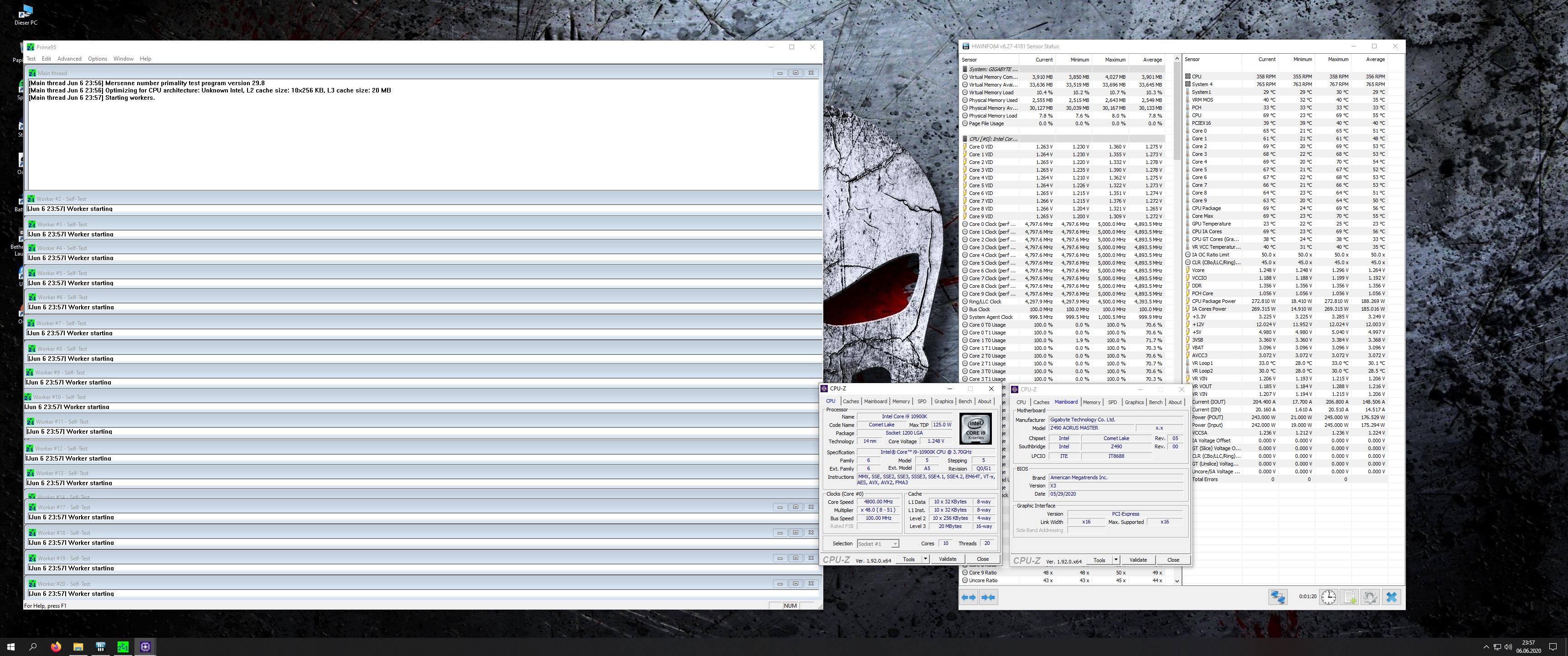Viewport: 1568px width, 656px height.
Task: Select Physical Memory Used row in HWiNFO
Action: (x=1063, y=100)
